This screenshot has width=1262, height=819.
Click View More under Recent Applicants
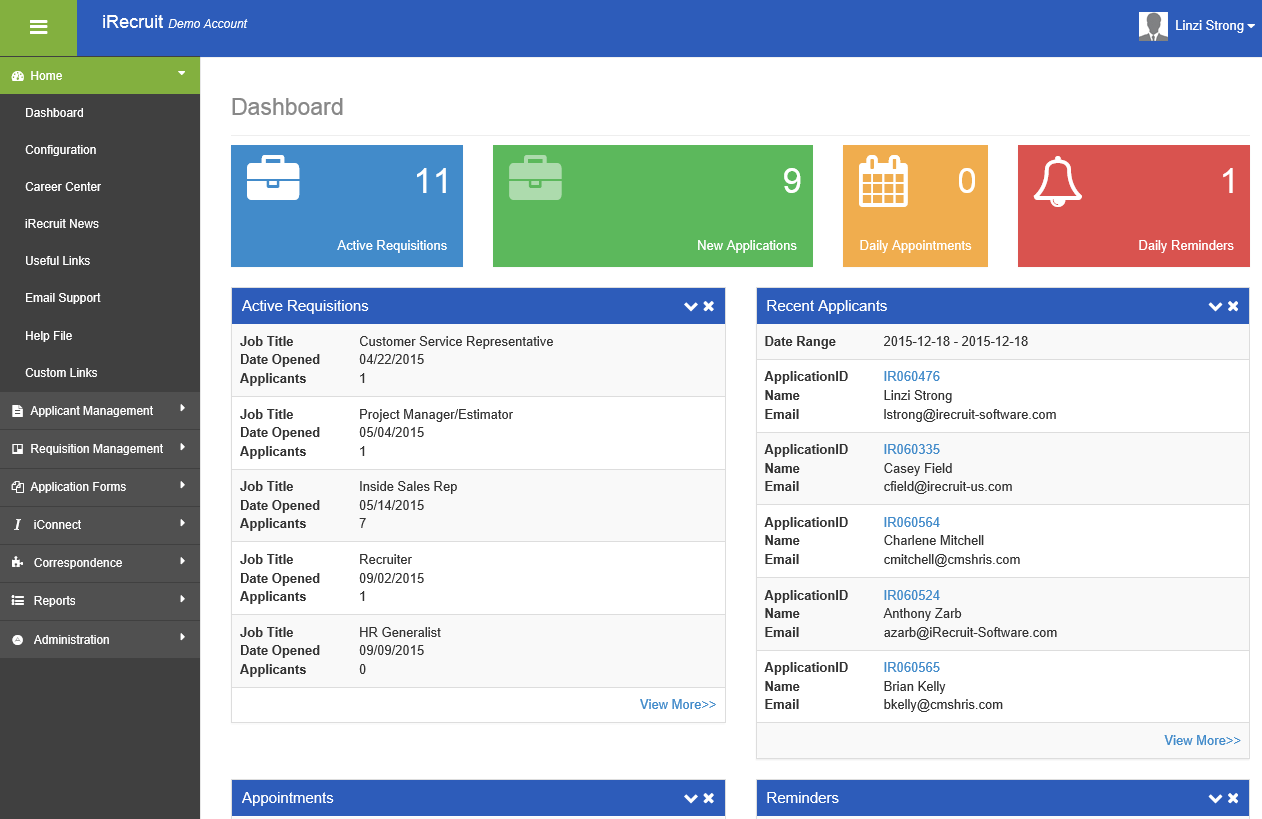[x=1202, y=740]
